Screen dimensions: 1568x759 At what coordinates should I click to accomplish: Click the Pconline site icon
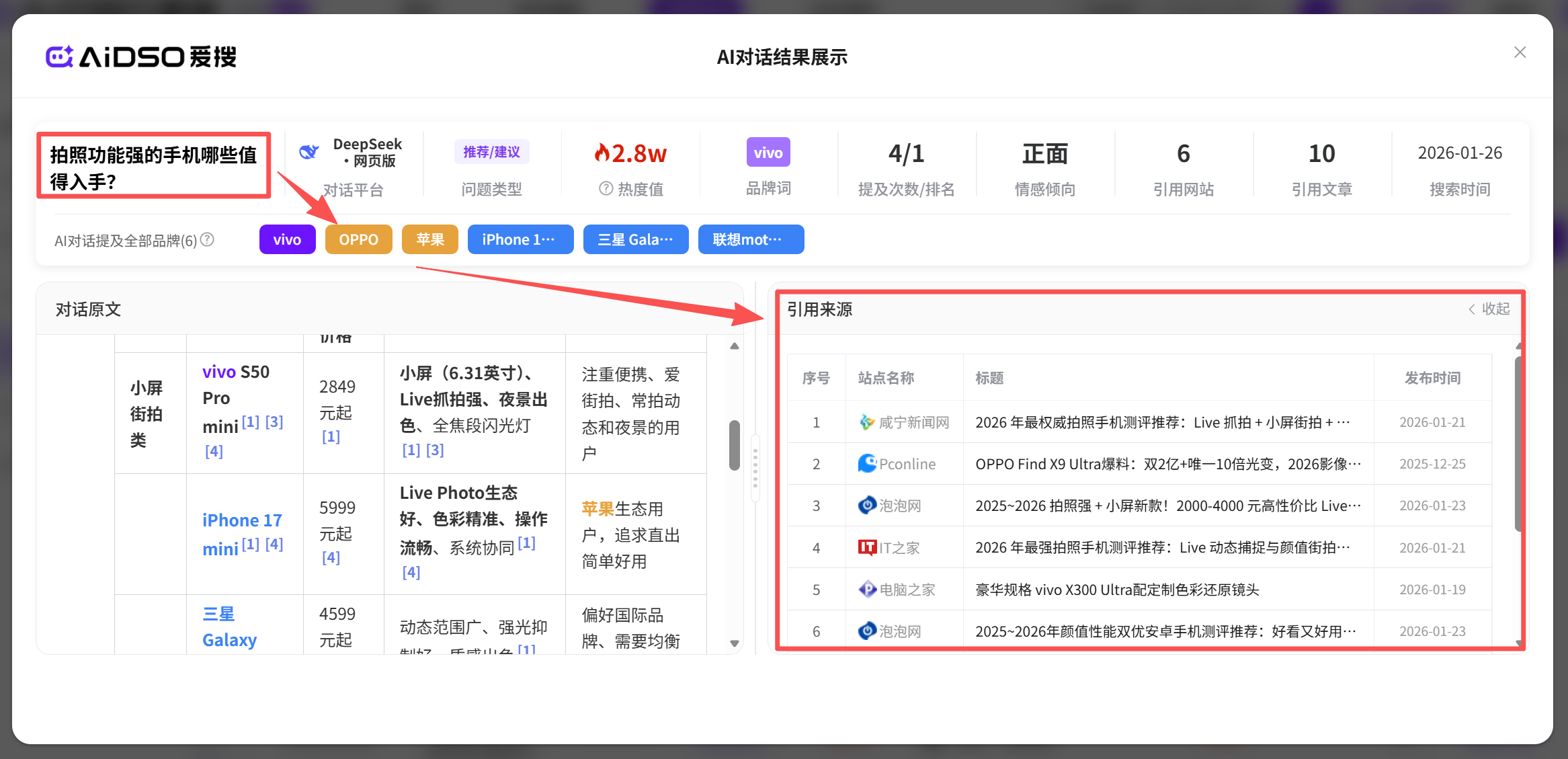(x=867, y=464)
